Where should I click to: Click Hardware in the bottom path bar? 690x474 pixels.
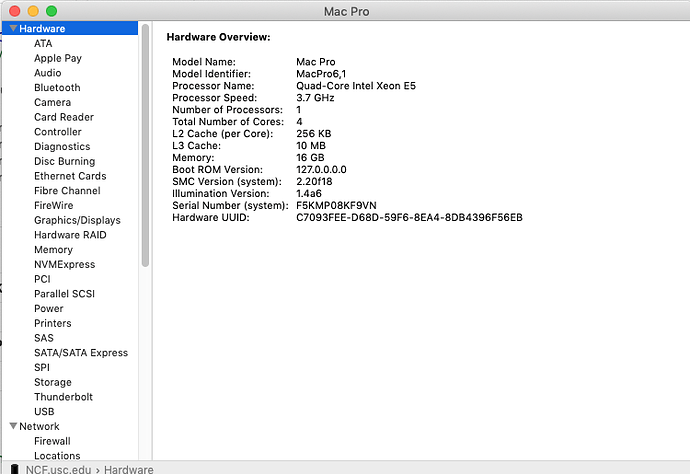[x=129, y=468]
